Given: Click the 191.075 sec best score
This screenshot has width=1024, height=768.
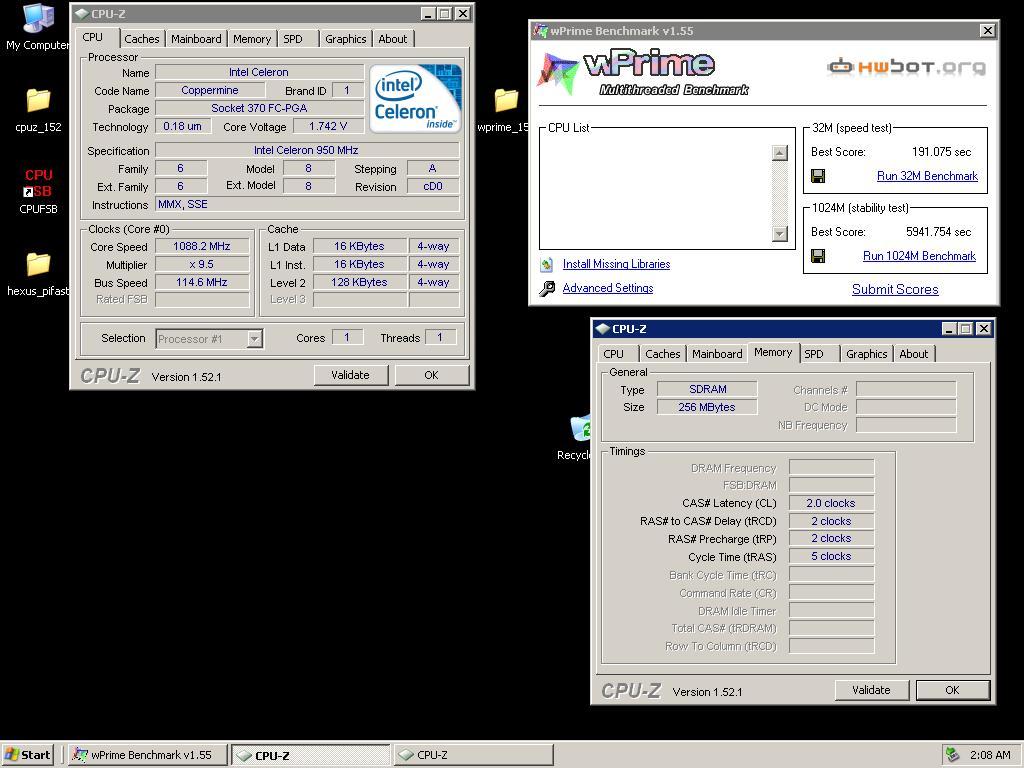Looking at the screenshot, I should pos(941,152).
